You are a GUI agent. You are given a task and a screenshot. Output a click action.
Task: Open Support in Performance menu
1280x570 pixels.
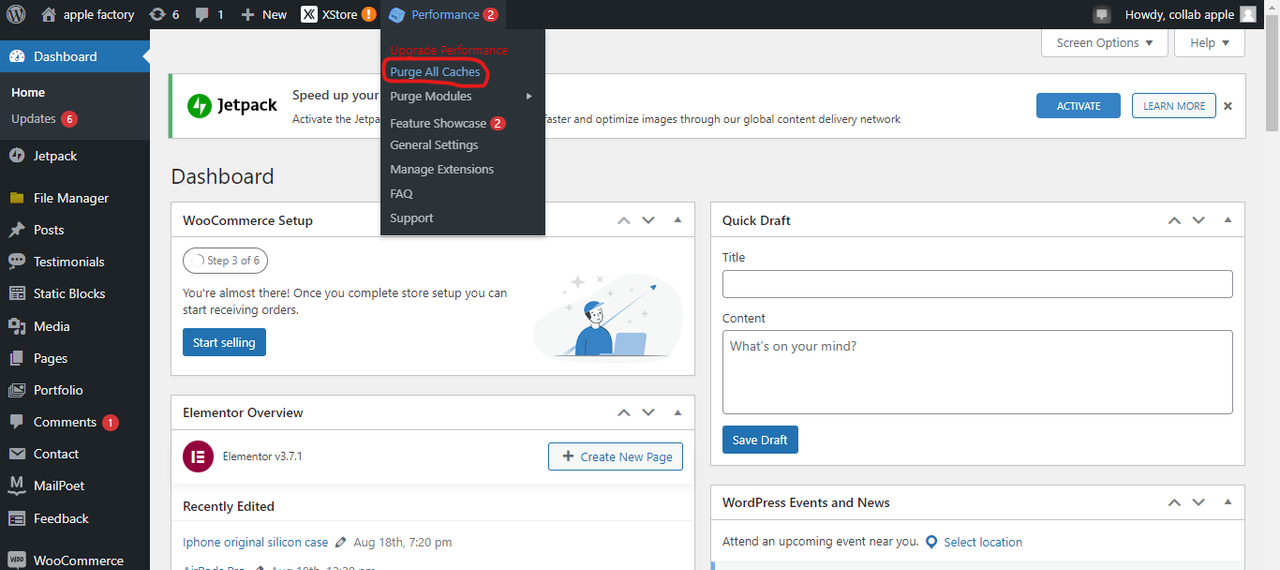412,218
